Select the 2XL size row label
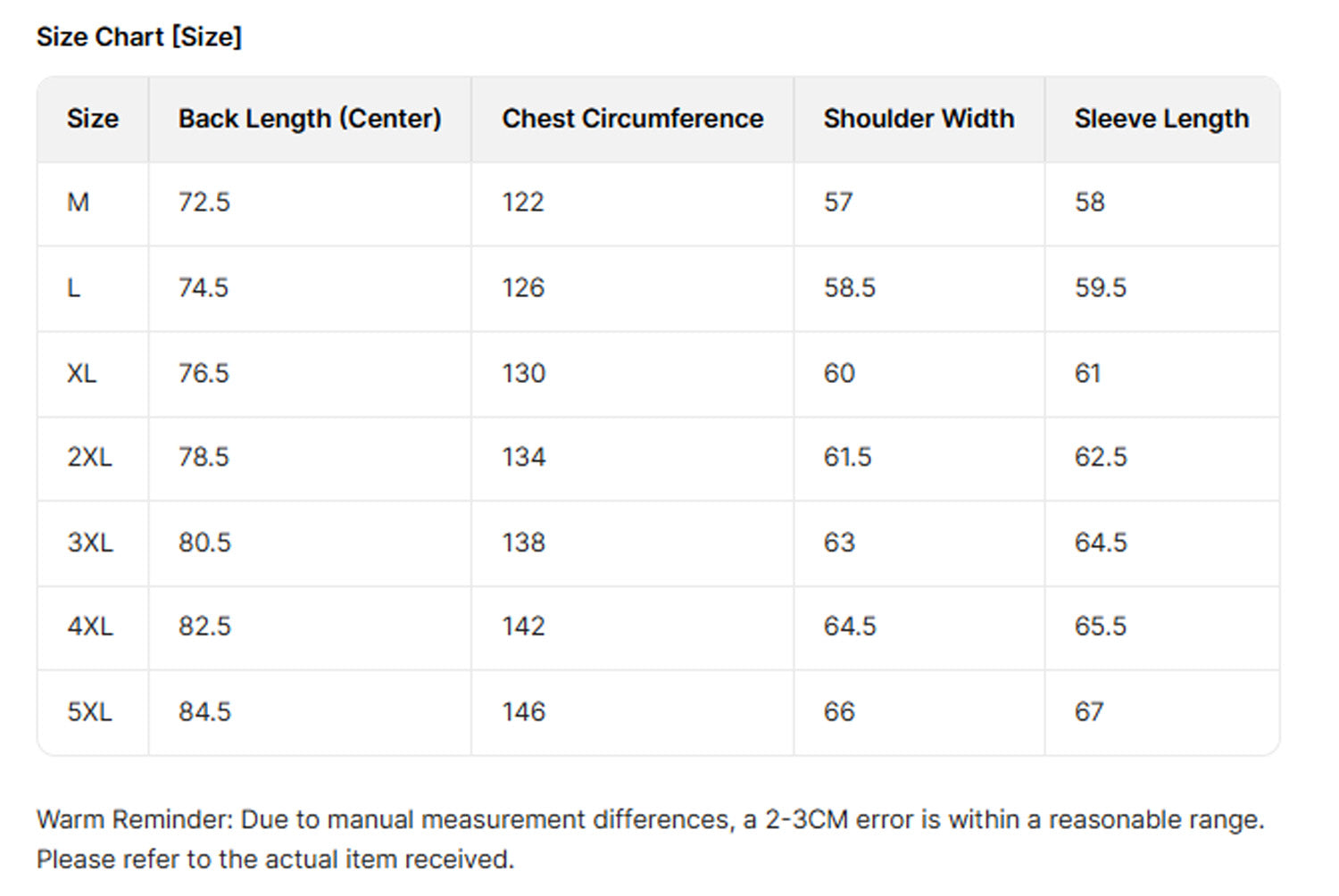 [89, 457]
